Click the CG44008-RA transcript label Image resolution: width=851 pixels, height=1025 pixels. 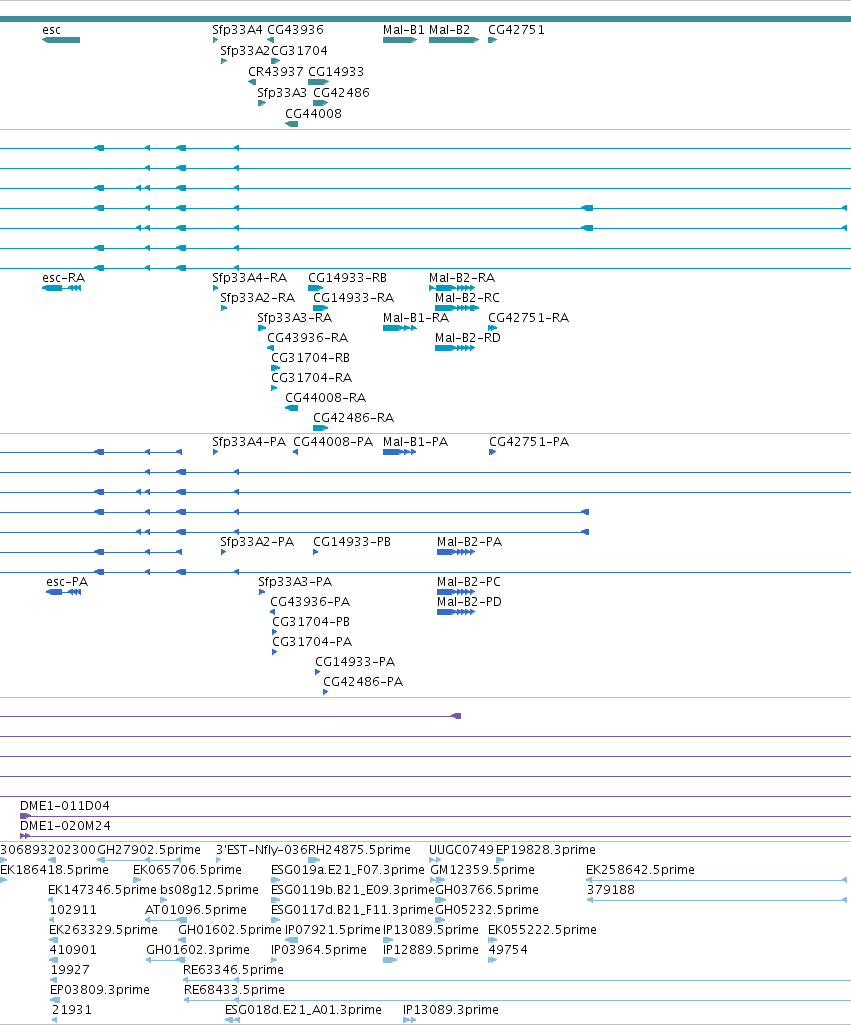tap(325, 397)
